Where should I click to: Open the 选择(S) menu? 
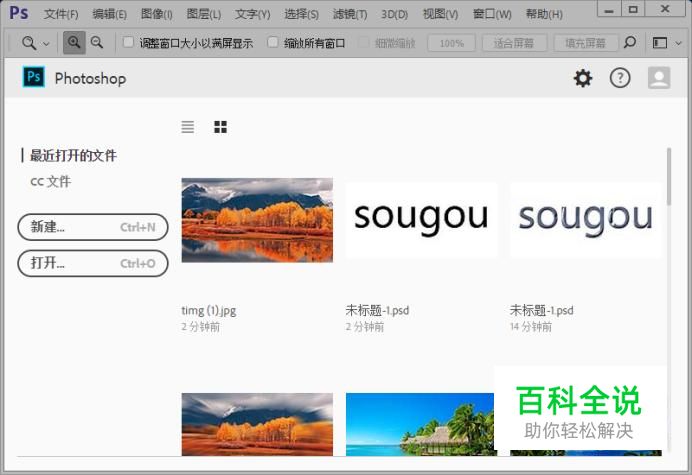click(301, 14)
